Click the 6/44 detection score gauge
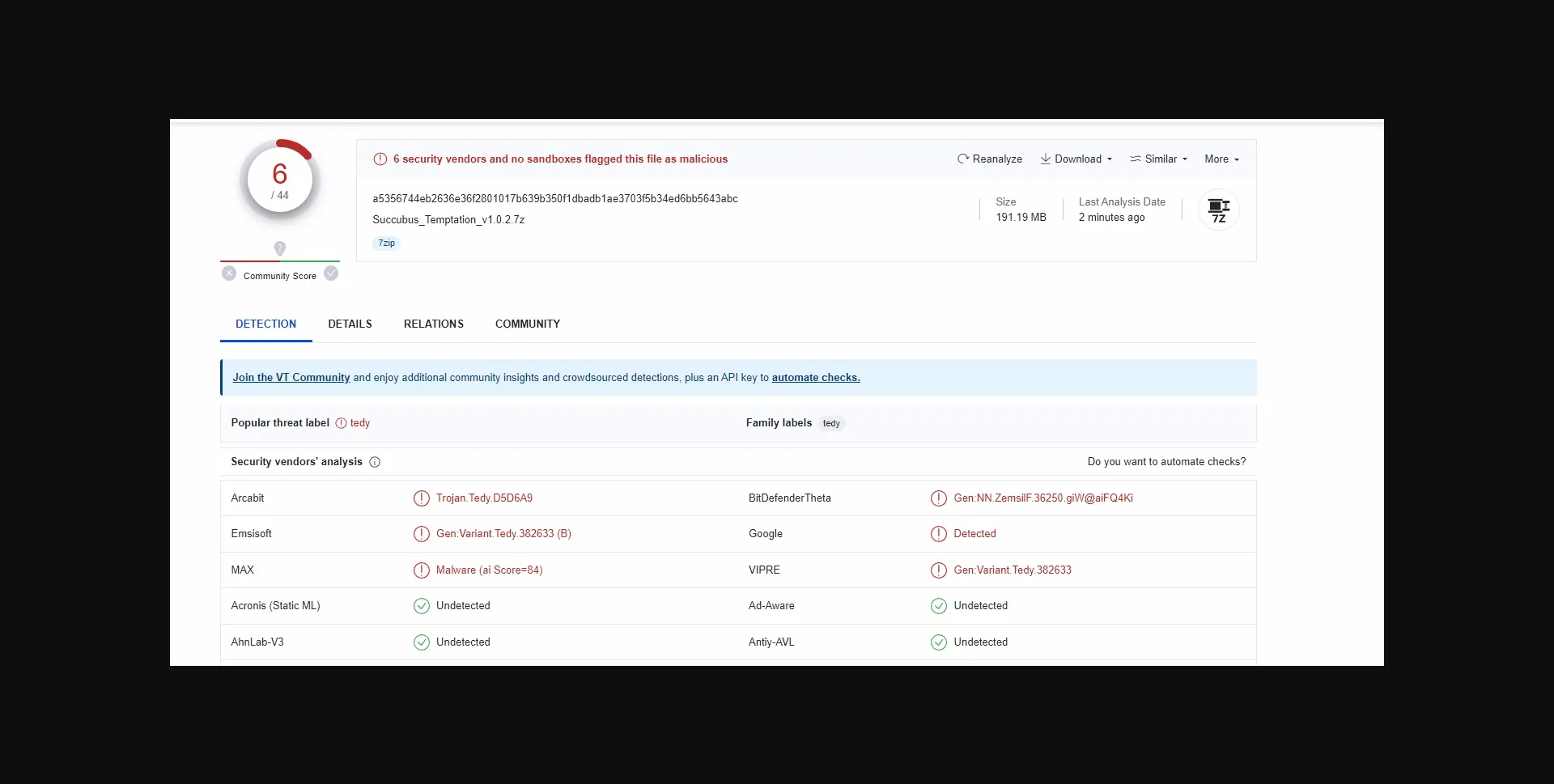Image resolution: width=1554 pixels, height=784 pixels. click(x=280, y=181)
